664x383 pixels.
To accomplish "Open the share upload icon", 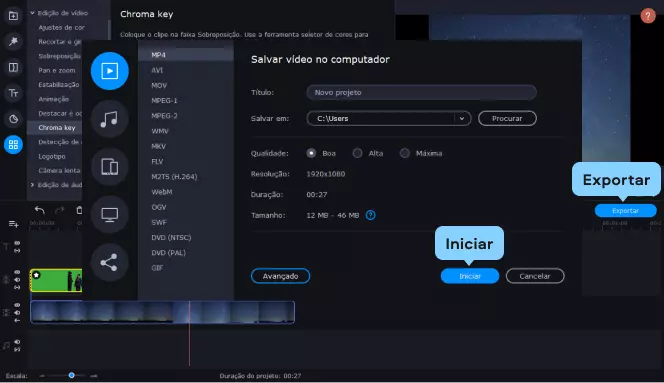I will pos(109,263).
